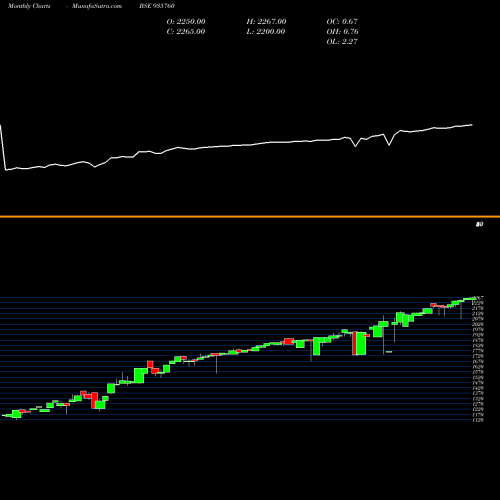Click the high price 'H: 2267.00'
The height and width of the screenshot is (500, 500).
[x=266, y=22]
